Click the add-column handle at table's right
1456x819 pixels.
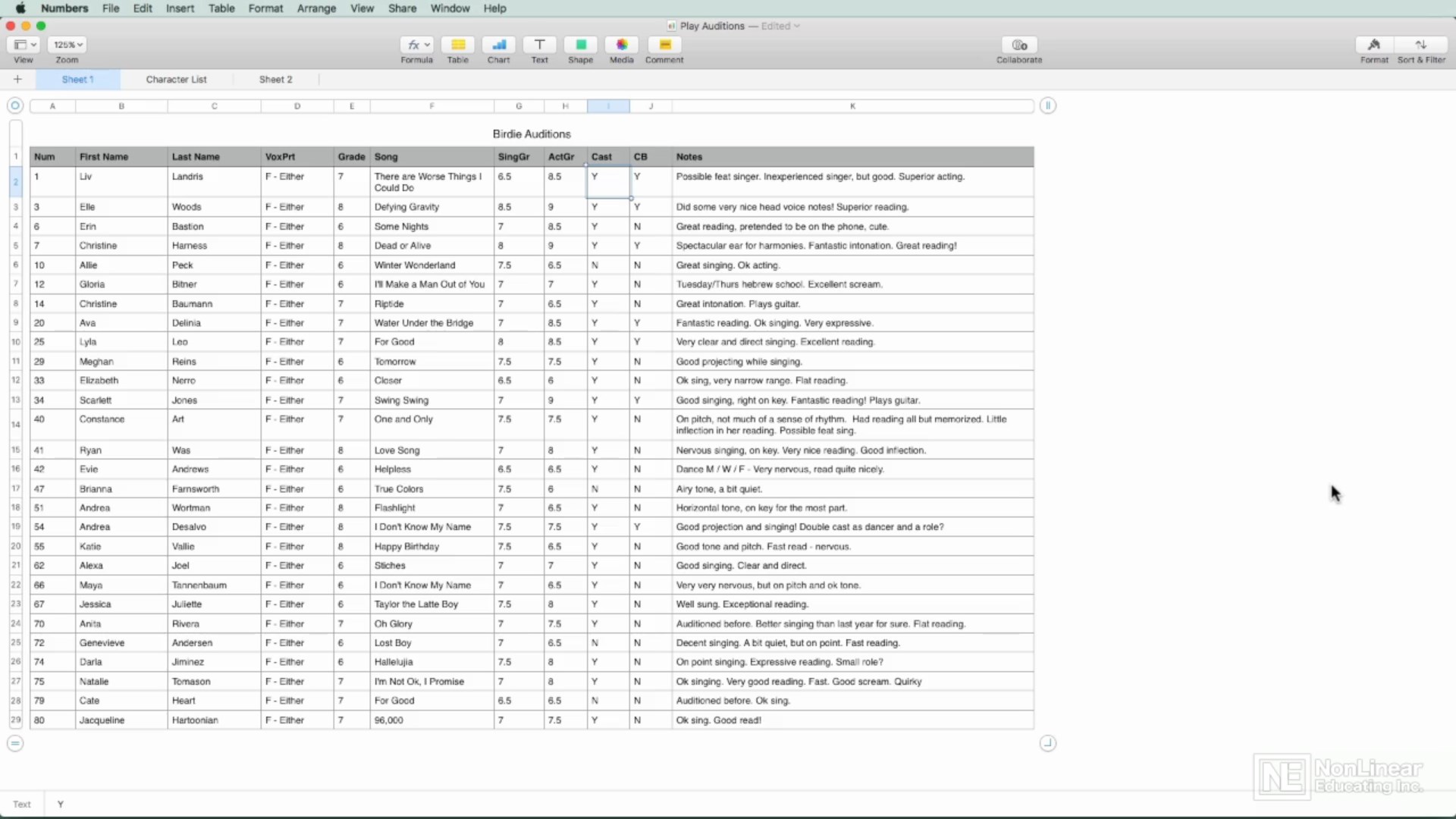(1047, 106)
